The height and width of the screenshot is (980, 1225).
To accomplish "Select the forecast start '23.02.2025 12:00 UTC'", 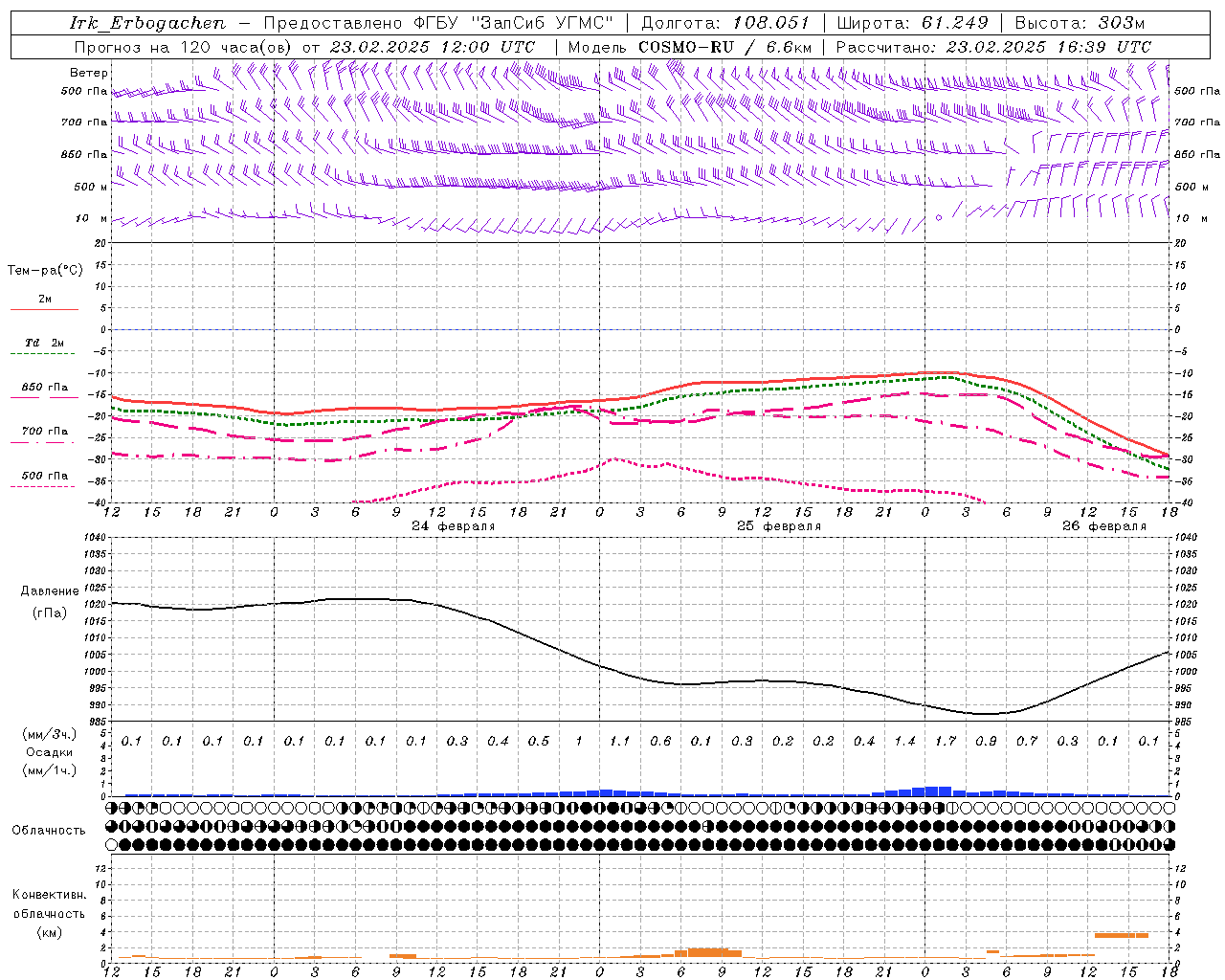I will tap(433, 47).
